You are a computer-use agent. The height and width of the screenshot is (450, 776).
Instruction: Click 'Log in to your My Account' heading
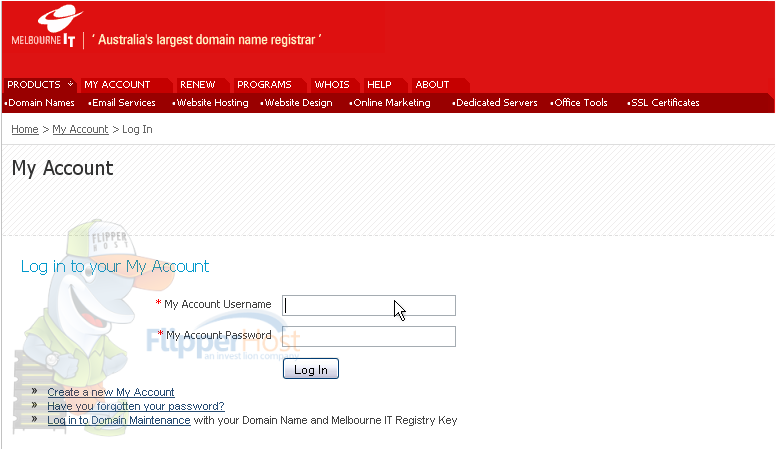[115, 266]
